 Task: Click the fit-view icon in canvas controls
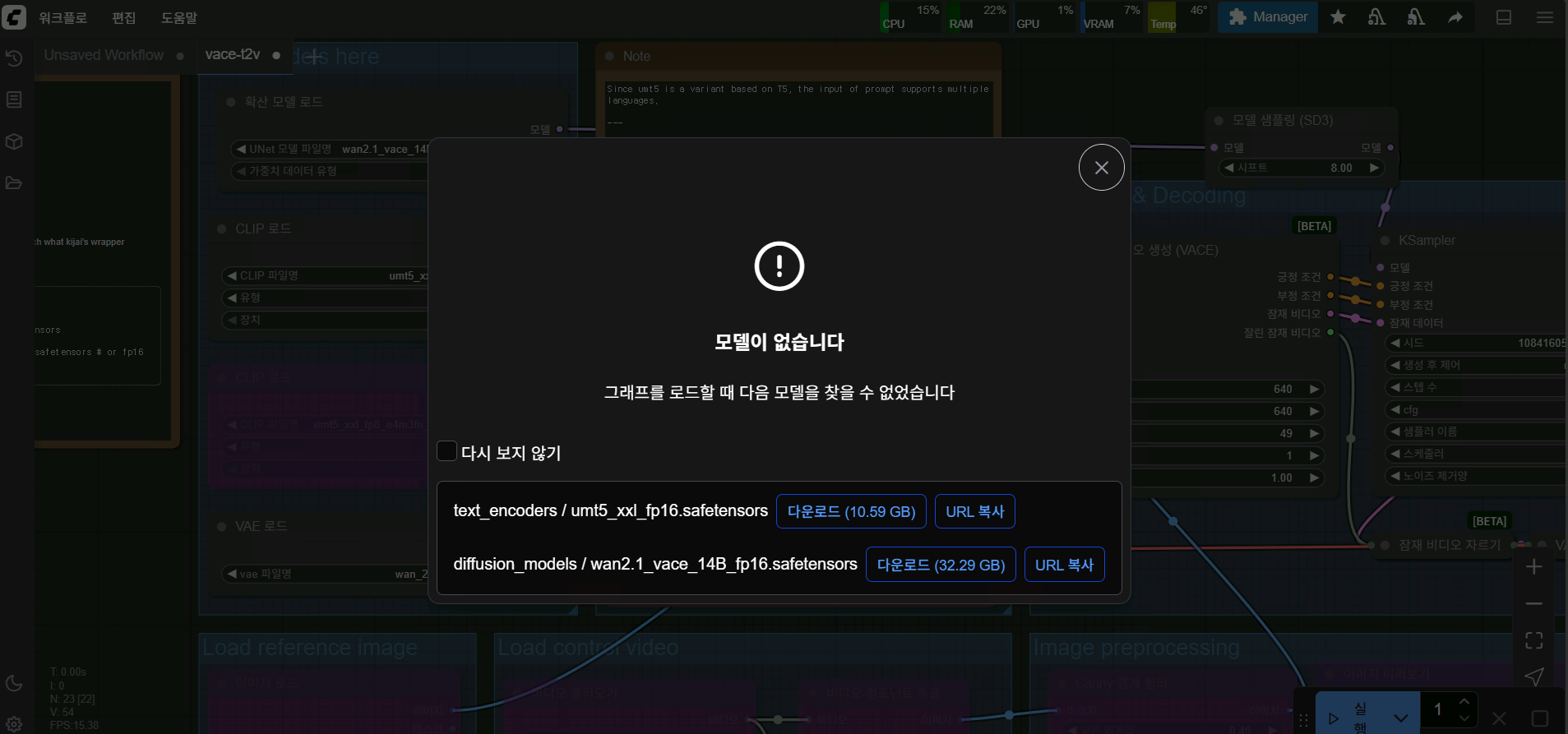(x=1533, y=640)
